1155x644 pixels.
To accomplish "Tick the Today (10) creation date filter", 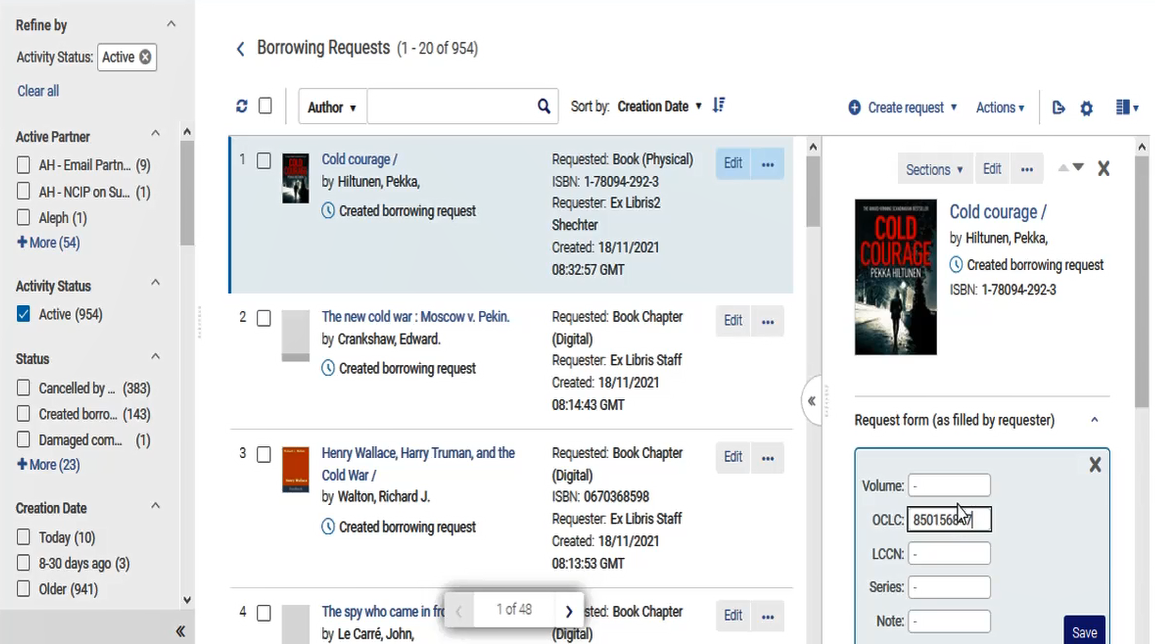I will click(24, 537).
